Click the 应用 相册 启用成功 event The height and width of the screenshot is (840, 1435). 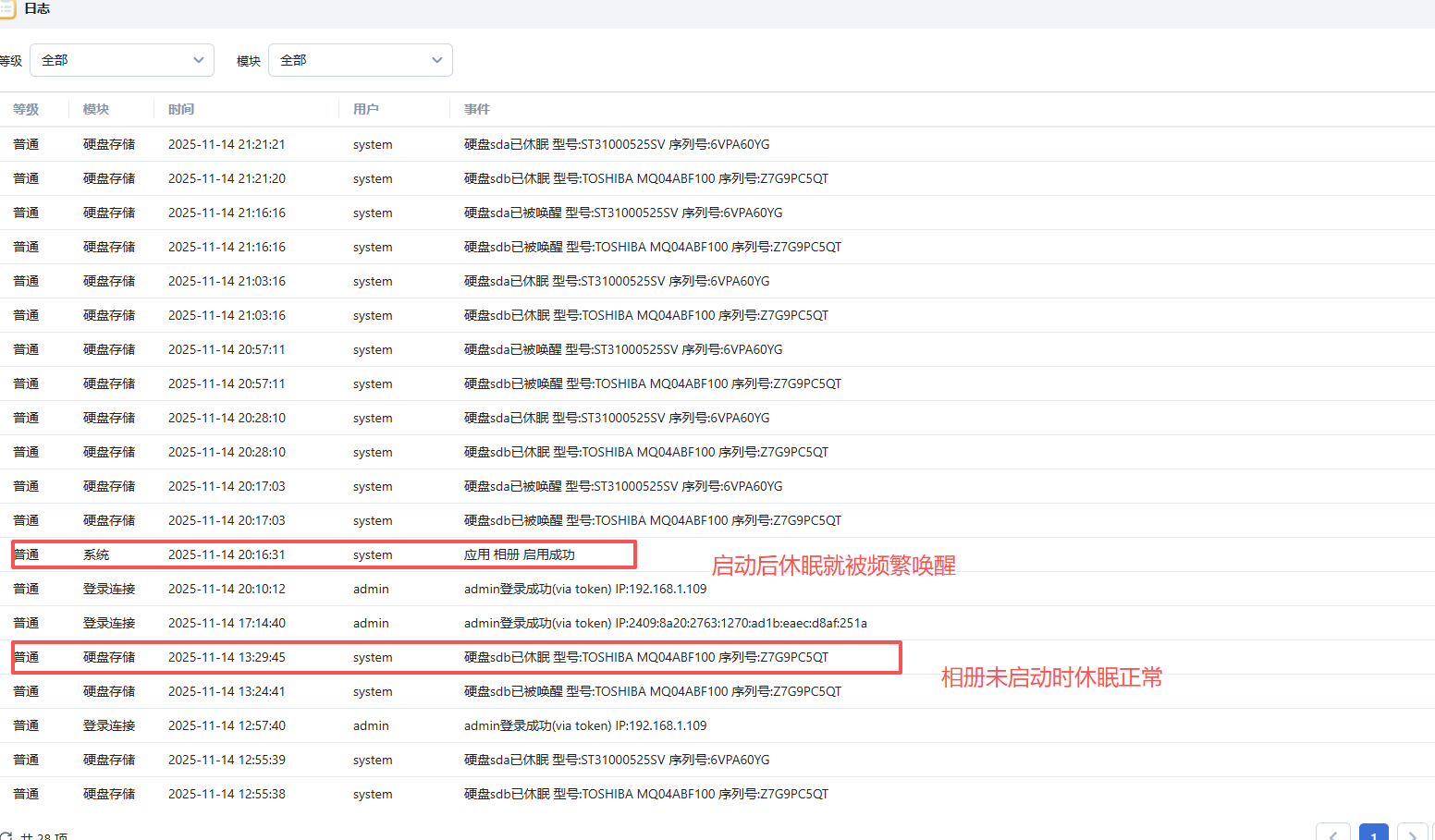click(x=520, y=554)
